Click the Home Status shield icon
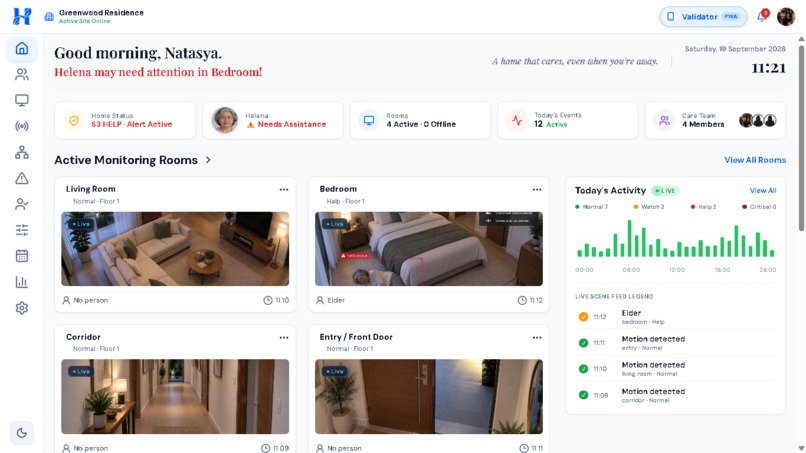This screenshot has width=806, height=453. click(x=74, y=120)
